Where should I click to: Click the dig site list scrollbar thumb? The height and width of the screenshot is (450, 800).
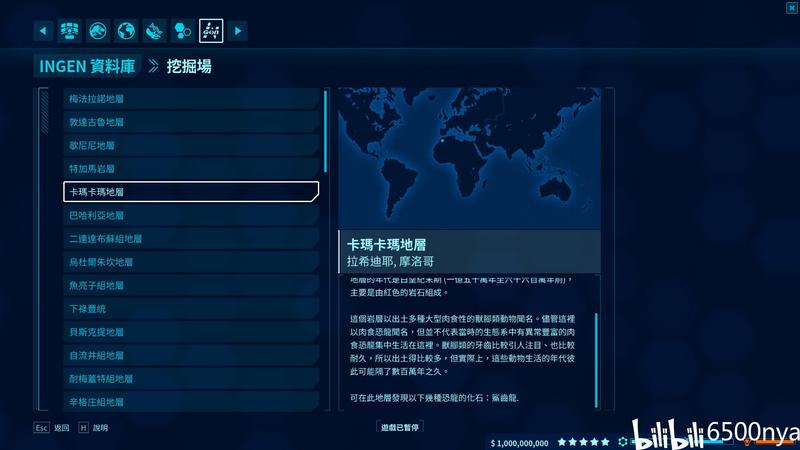[x=326, y=131]
